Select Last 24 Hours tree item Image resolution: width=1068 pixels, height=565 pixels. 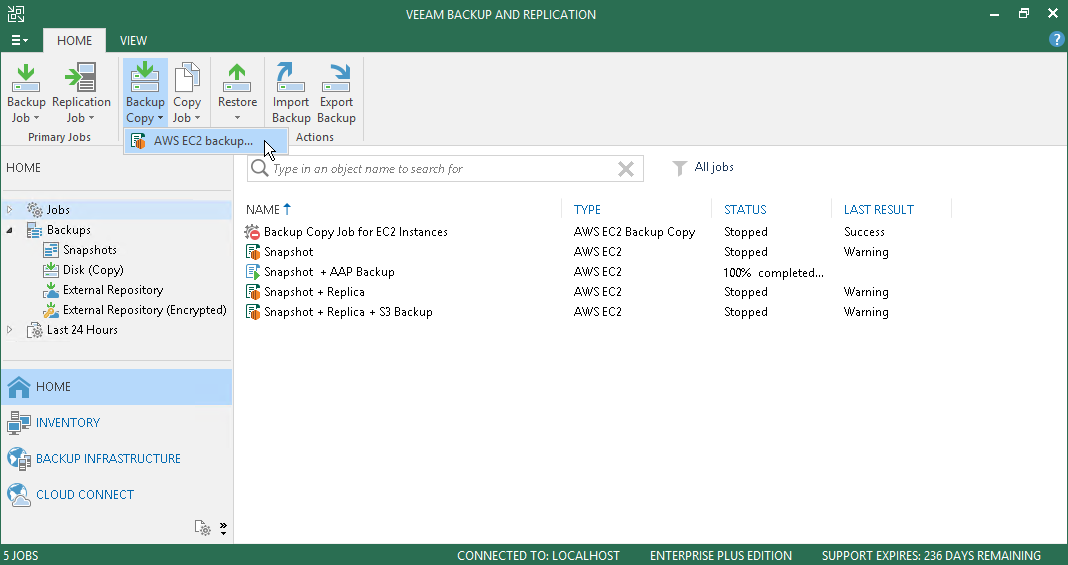(82, 329)
